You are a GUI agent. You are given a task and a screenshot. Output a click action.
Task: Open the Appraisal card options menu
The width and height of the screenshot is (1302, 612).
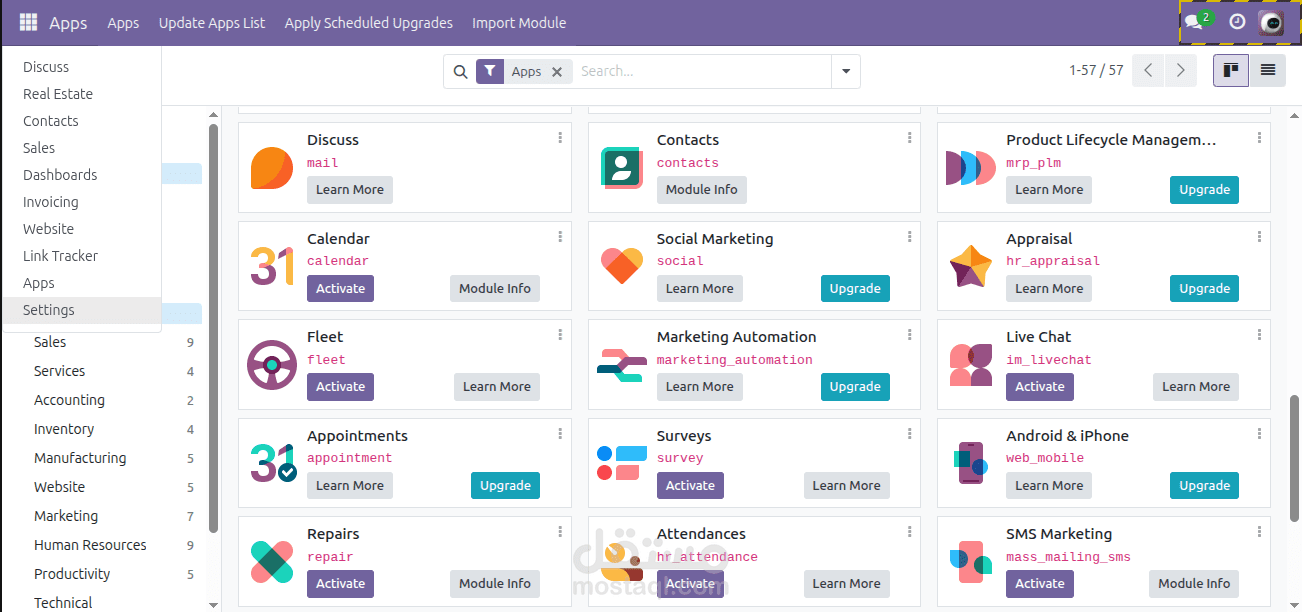(1259, 237)
